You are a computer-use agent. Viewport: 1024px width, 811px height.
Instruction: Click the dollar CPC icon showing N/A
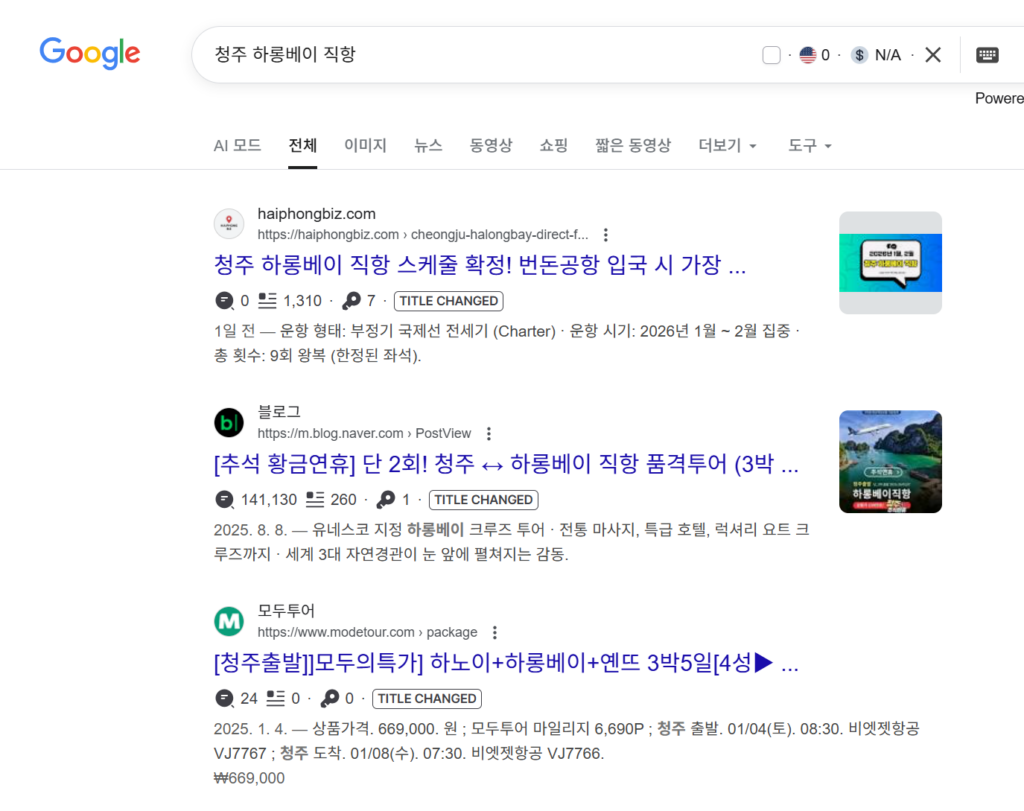(860, 55)
